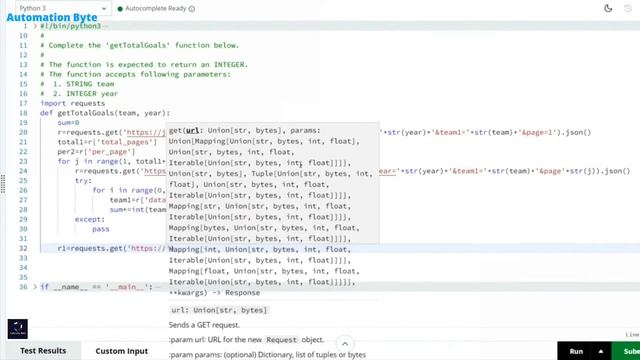The image size is (640, 360).
Task: Click comment '1. STRING team'
Action: click(x=77, y=84)
